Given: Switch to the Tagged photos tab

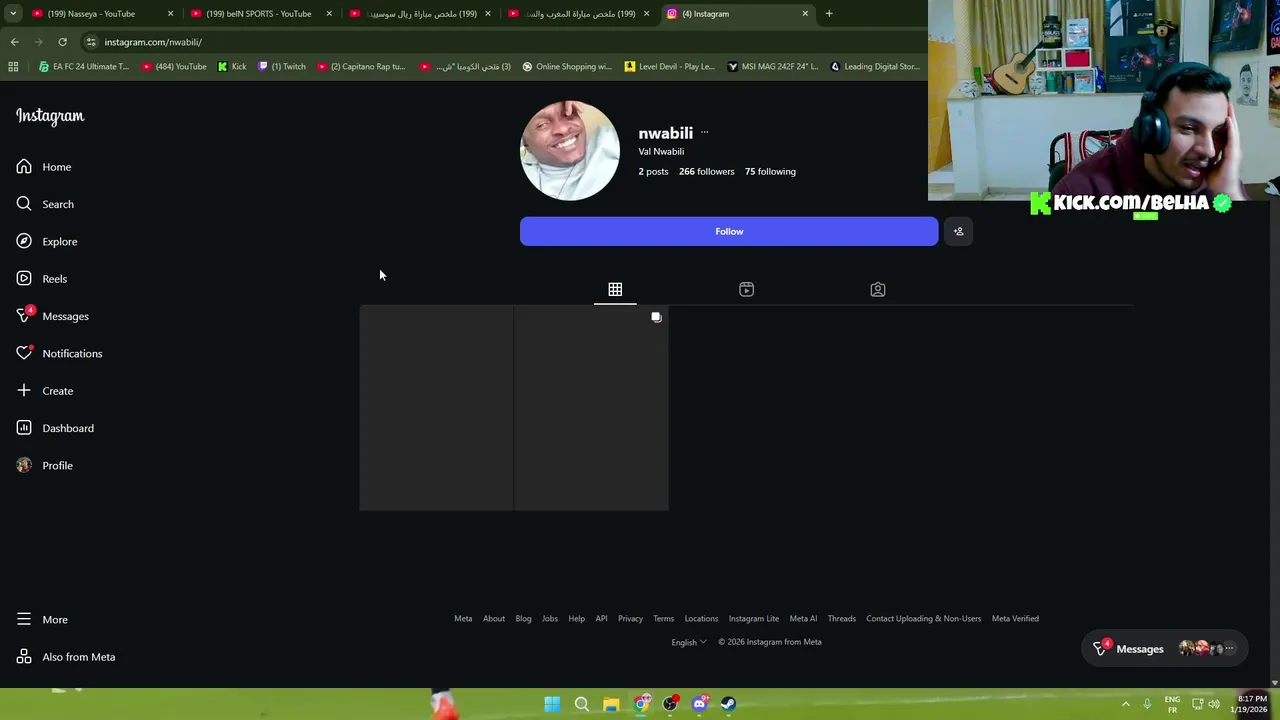Looking at the screenshot, I should pyautogui.click(x=877, y=289).
